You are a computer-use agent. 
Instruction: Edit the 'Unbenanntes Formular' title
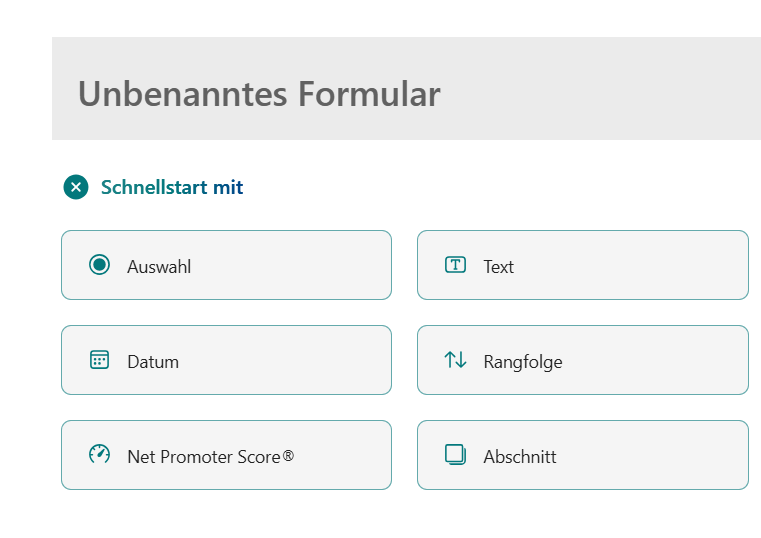(259, 94)
